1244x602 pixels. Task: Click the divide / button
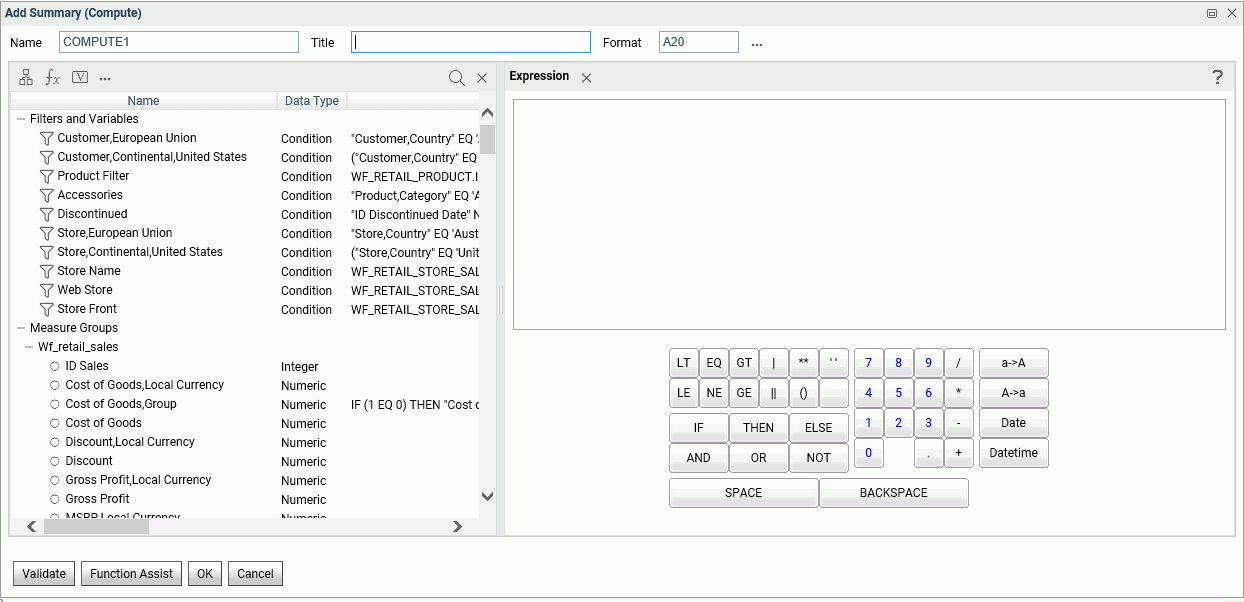point(959,363)
